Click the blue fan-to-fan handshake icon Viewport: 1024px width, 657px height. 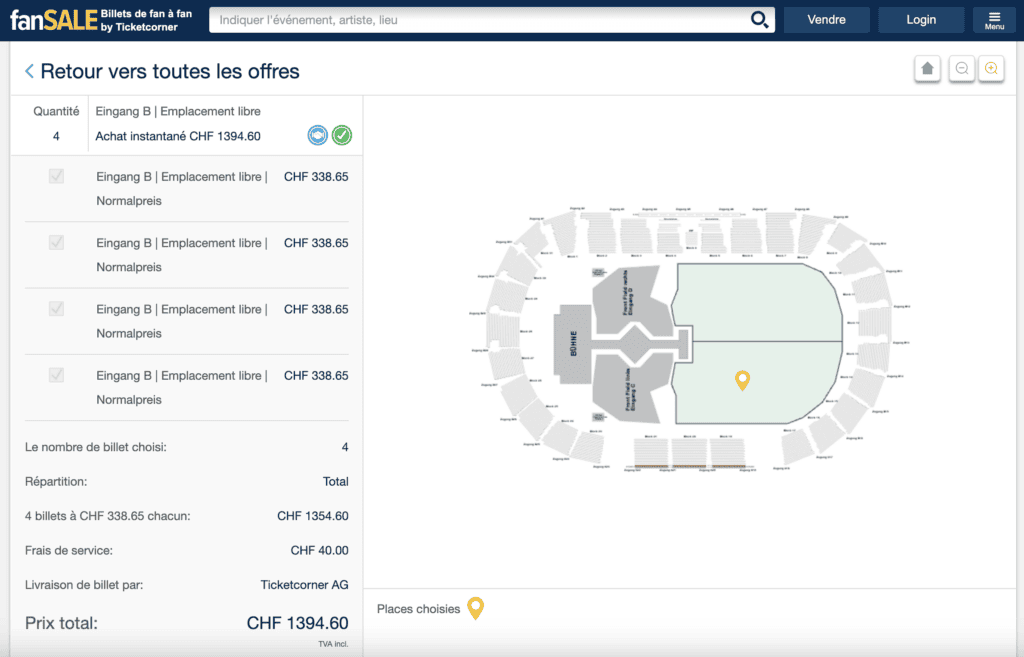point(317,135)
